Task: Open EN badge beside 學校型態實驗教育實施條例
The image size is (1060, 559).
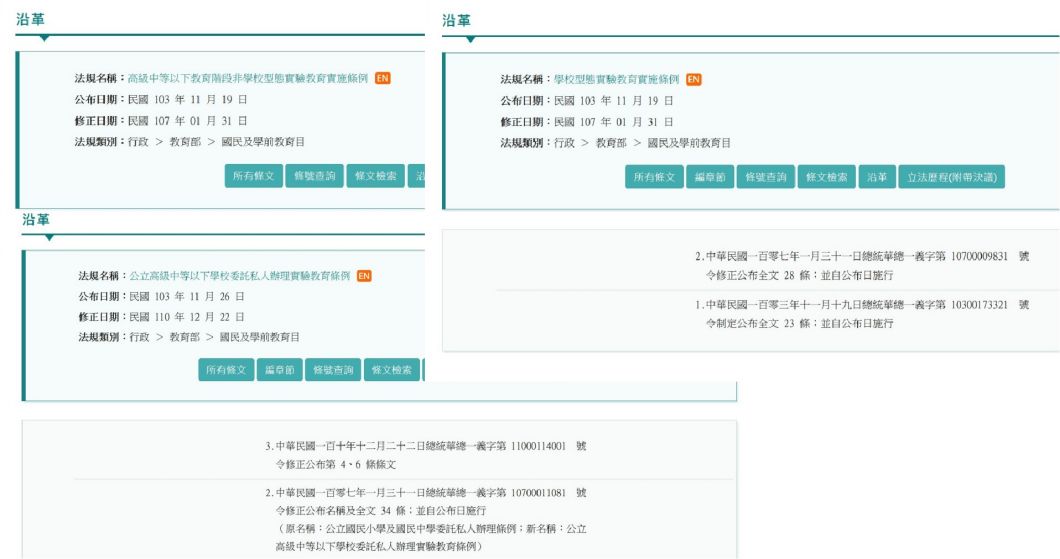Action: [x=694, y=80]
